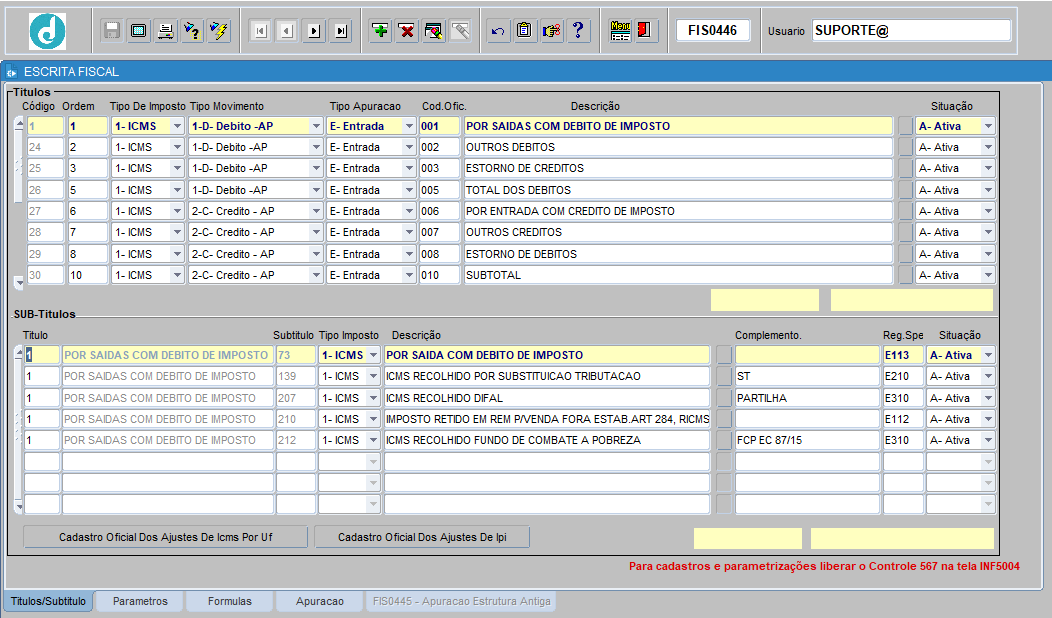Open the Tipo De Imposto dropdown for Ordem 1
This screenshot has height=618, width=1052.
pos(175,125)
